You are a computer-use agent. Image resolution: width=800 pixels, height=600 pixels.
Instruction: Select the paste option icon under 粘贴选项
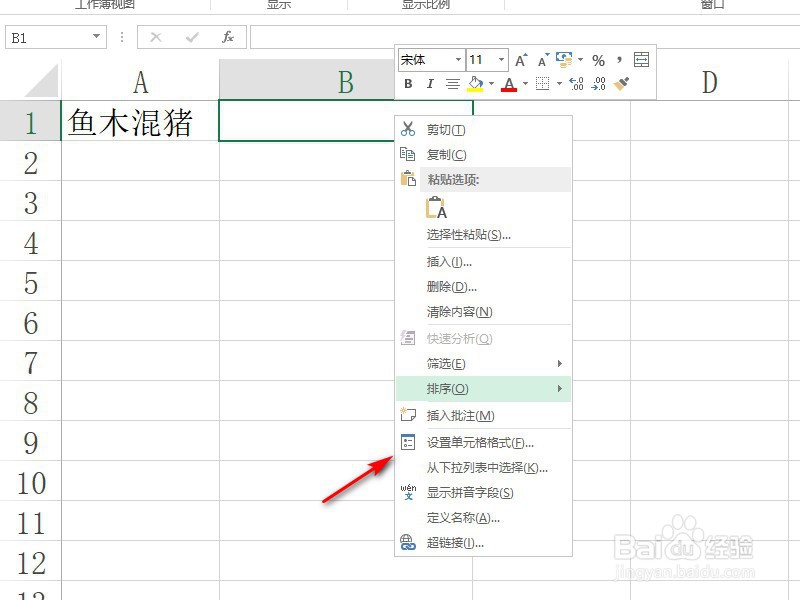pos(435,207)
